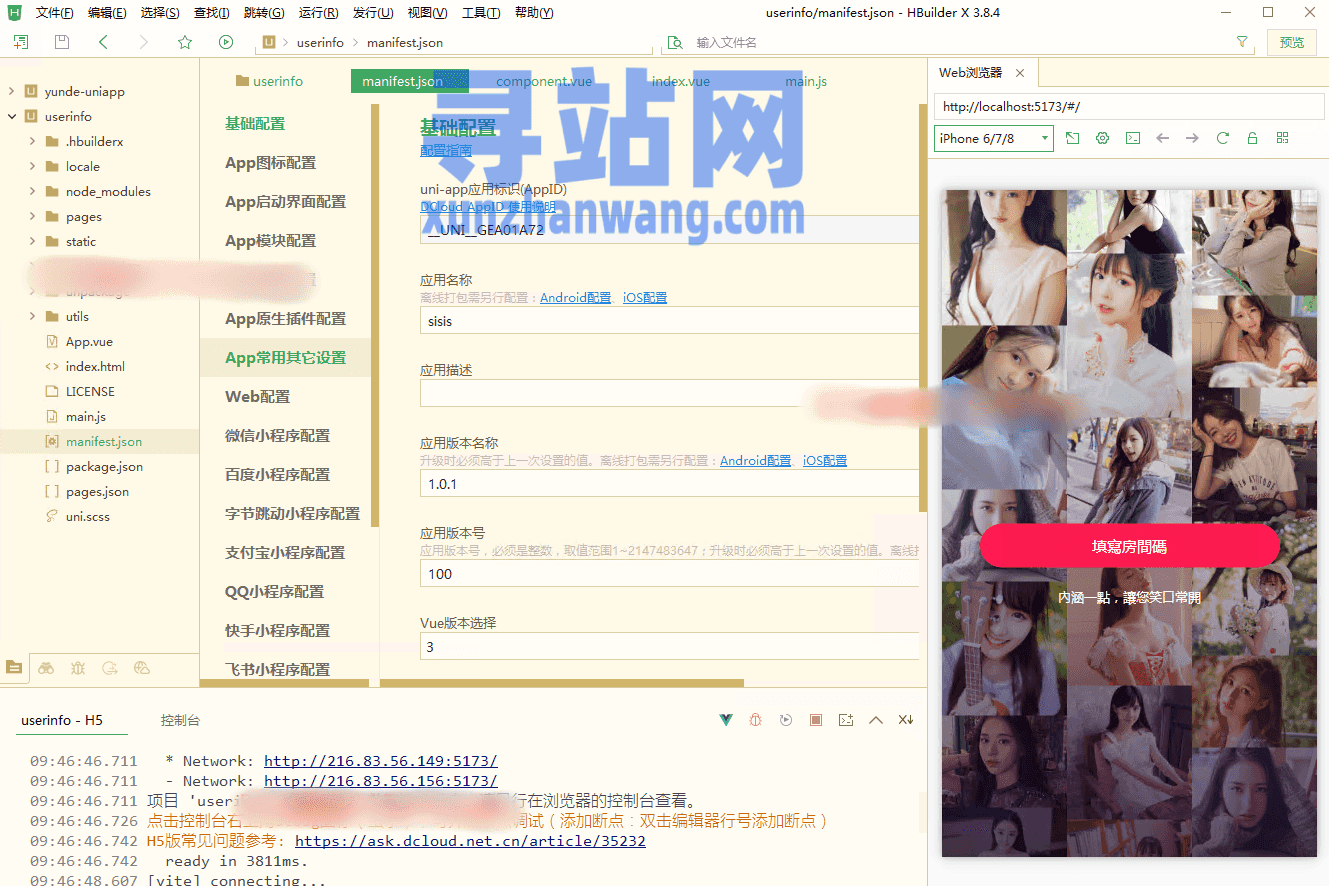Click the filter funnel icon in toolbar
The width and height of the screenshot is (1329, 886).
click(1242, 42)
